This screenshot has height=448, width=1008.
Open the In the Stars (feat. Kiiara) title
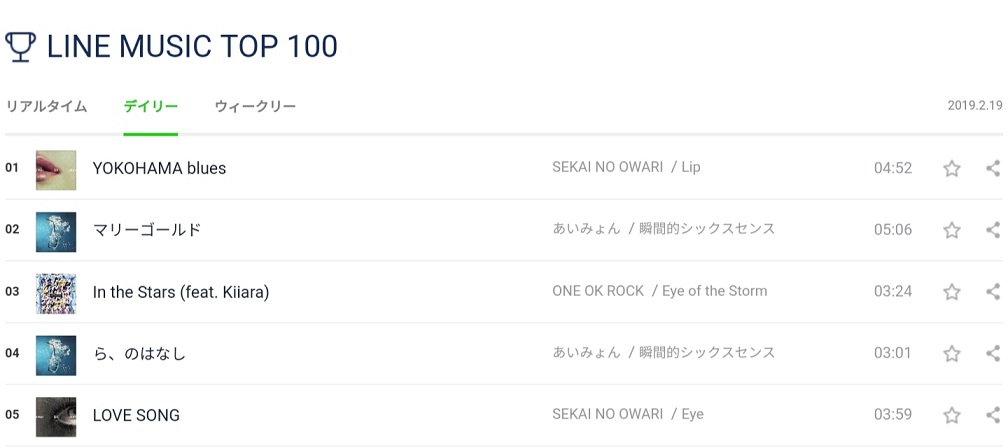point(181,292)
